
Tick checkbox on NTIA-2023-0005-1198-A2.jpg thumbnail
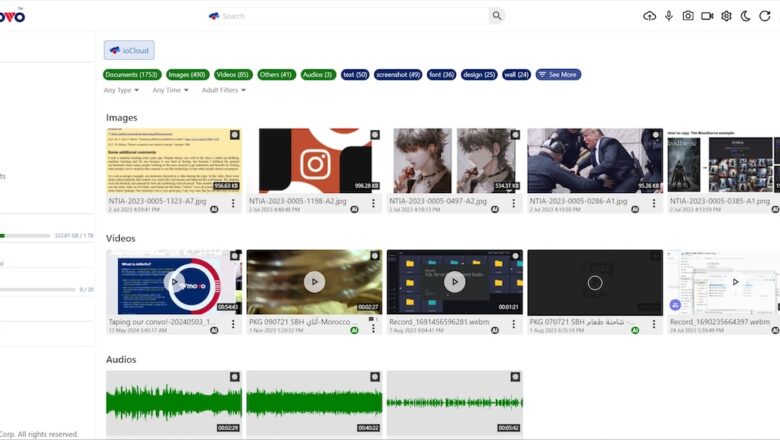click(375, 135)
